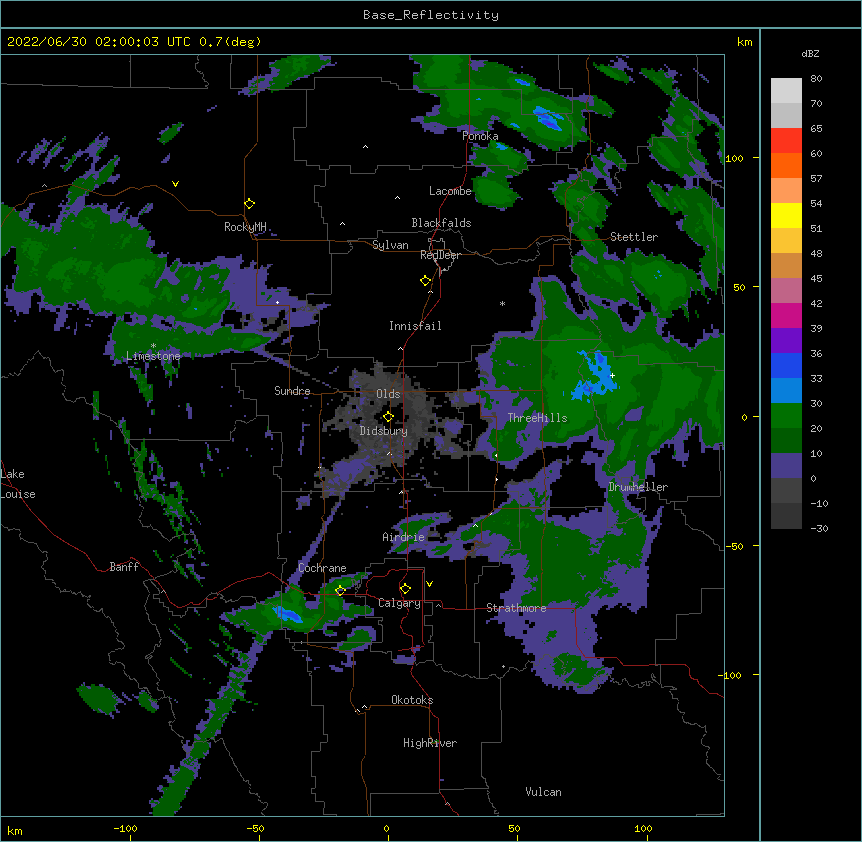862x842 pixels.
Task: Click the Okotoks label
Action: point(412,700)
